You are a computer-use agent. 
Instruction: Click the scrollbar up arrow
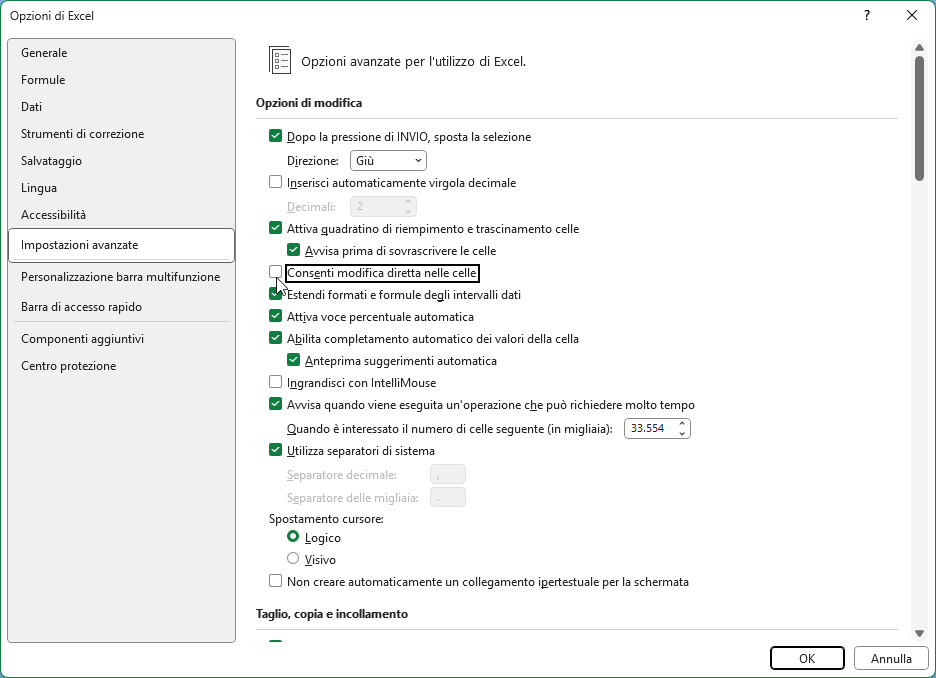pos(919,47)
